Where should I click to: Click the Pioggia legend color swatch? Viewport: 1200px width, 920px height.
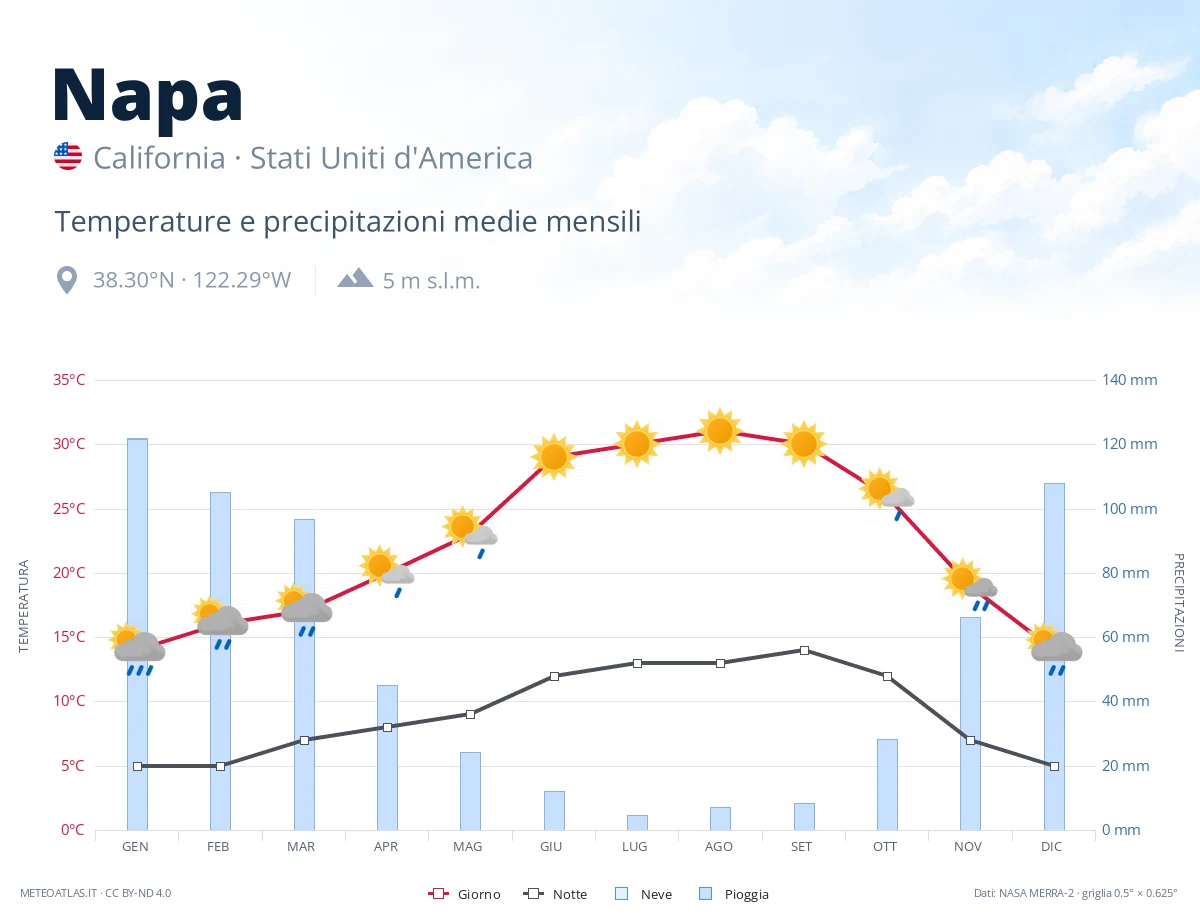706,893
